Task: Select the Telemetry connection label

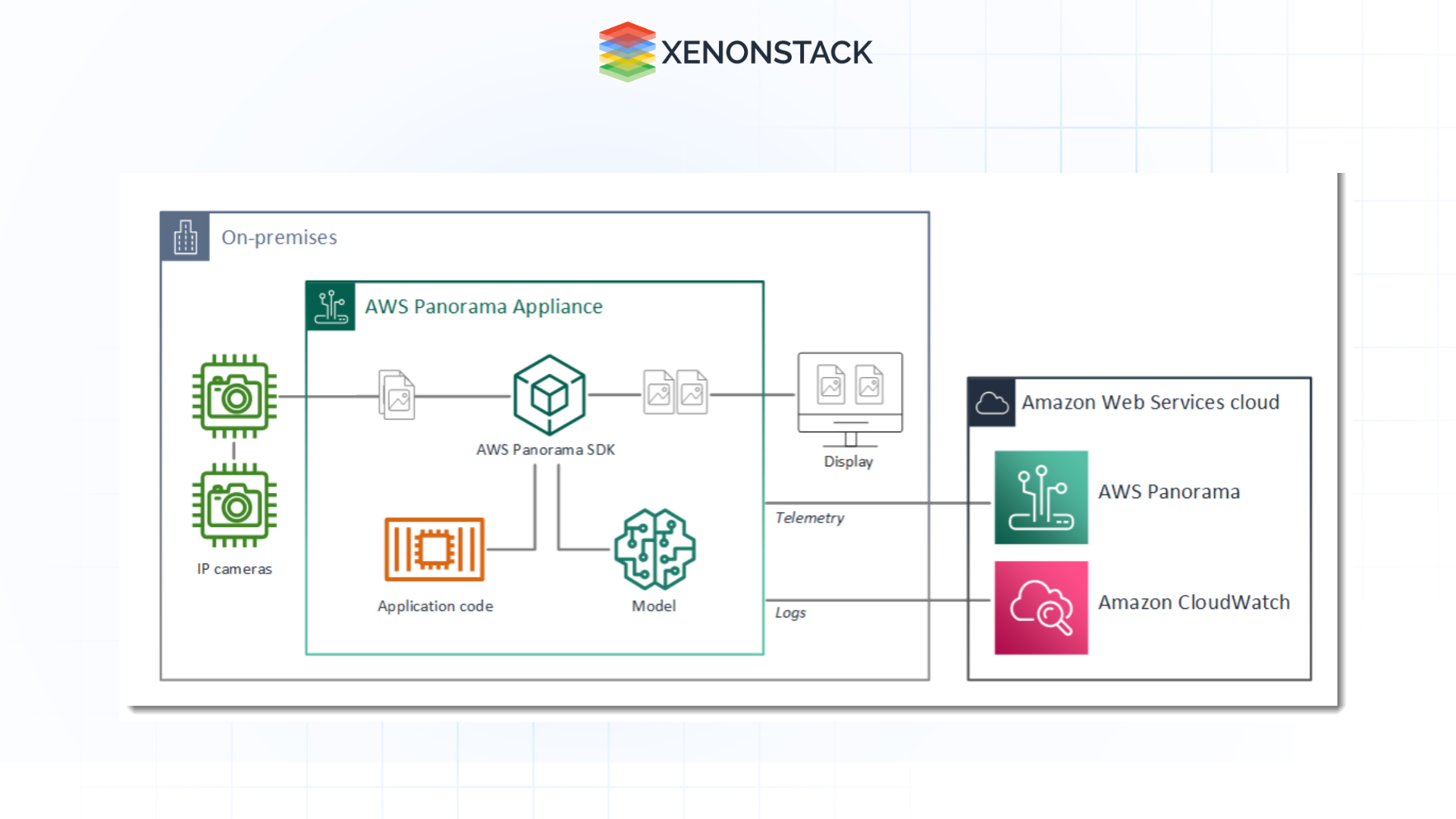Action: (x=808, y=518)
